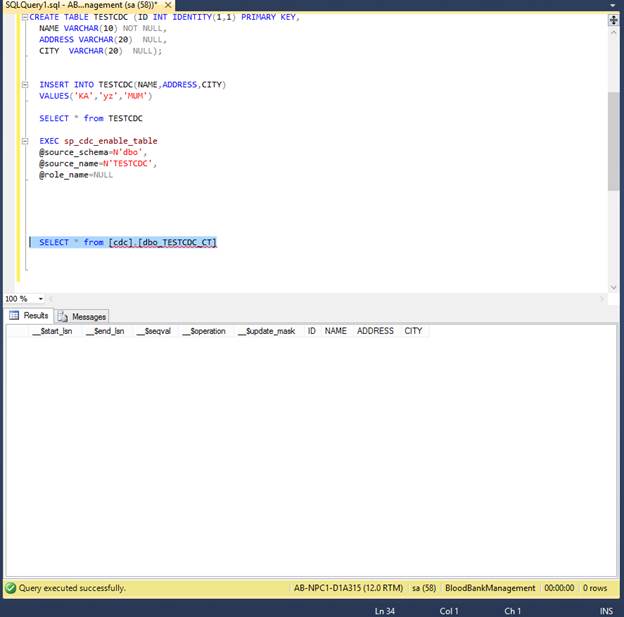This screenshot has height=617, width=624.
Task: Collapse the CREATE TABLE code block
Action: pos(25,17)
